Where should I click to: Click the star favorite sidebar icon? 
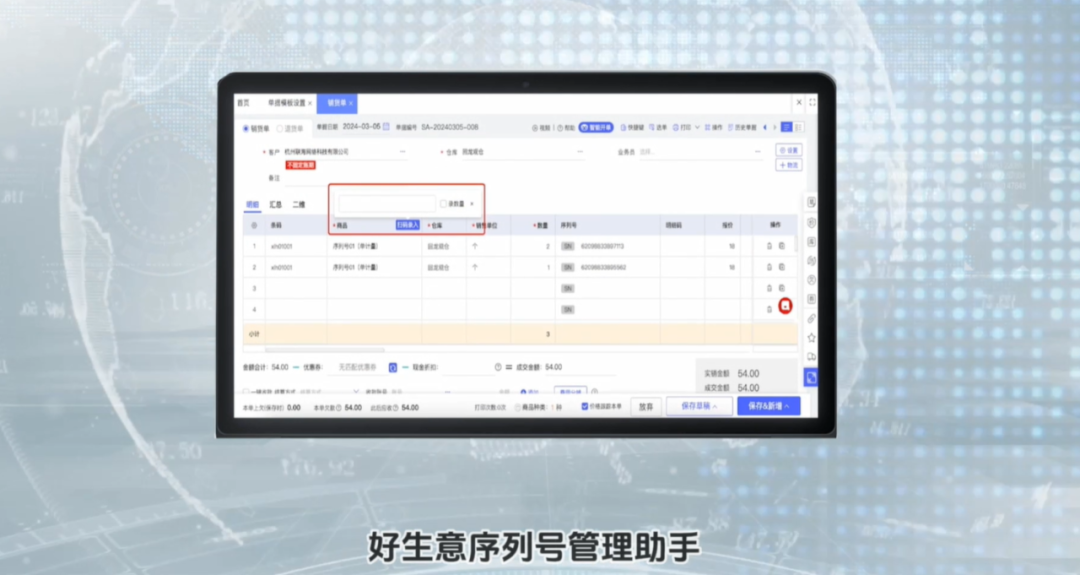point(811,338)
